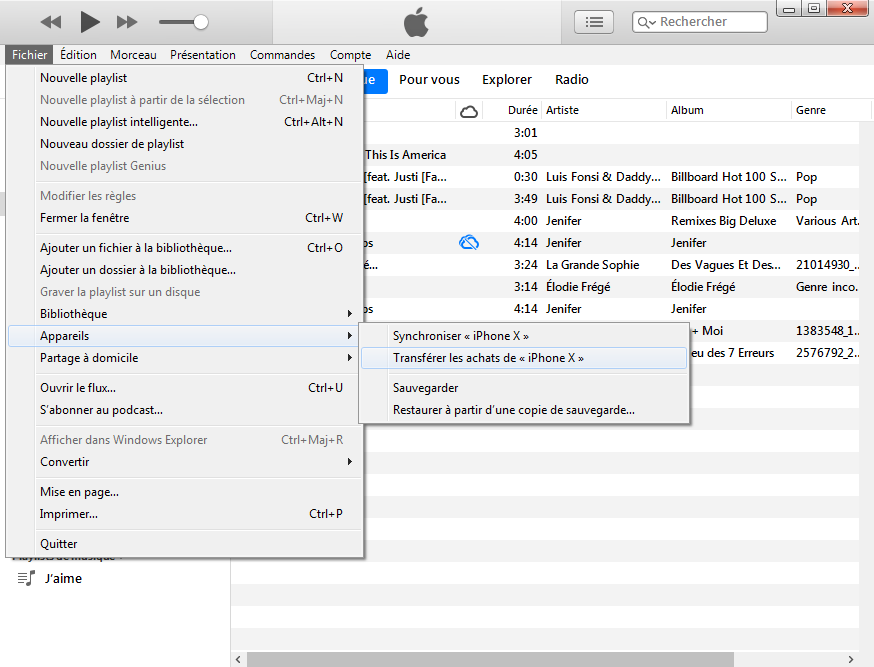Click the Play button
The width and height of the screenshot is (874, 667).
point(90,22)
